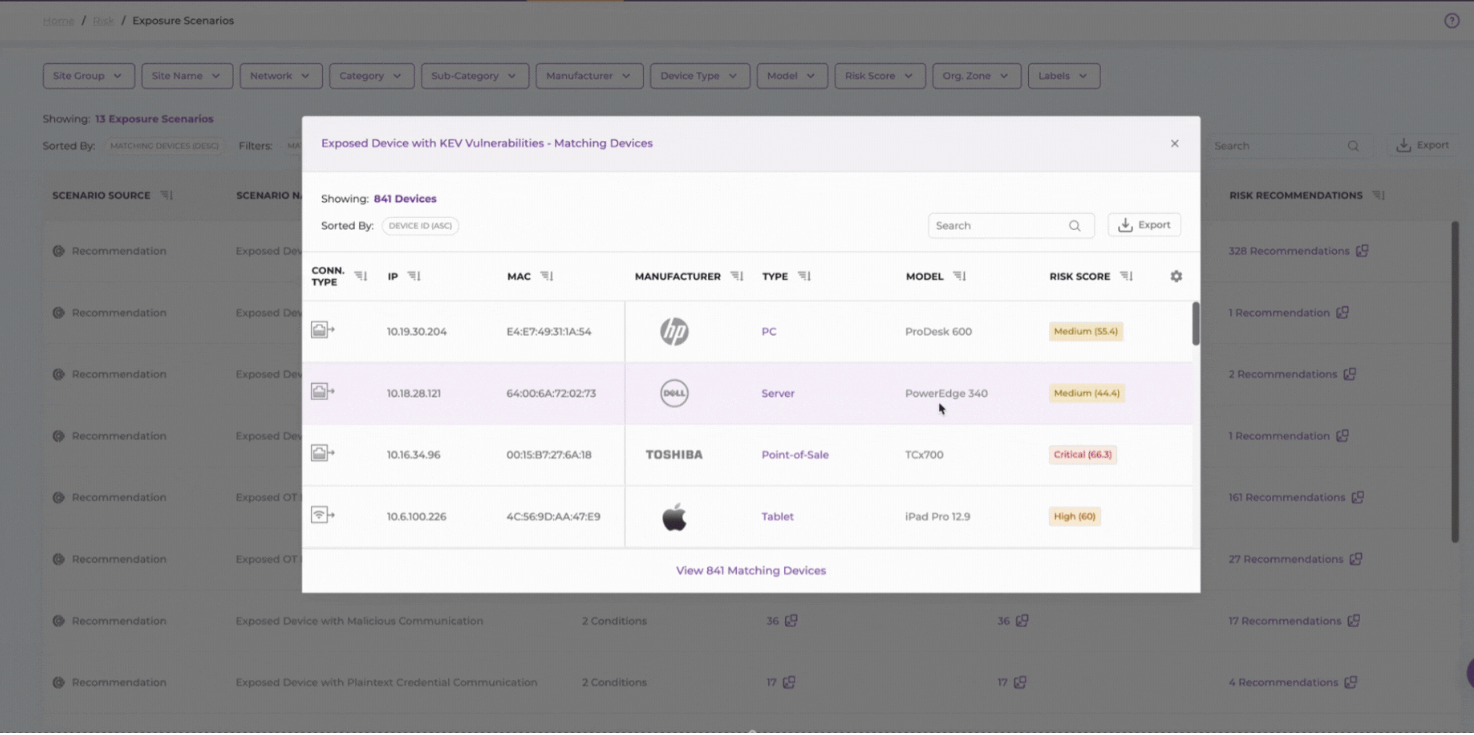Image resolution: width=1474 pixels, height=735 pixels.
Task: Open the Manufacturer filter dropdown
Action: pos(588,76)
